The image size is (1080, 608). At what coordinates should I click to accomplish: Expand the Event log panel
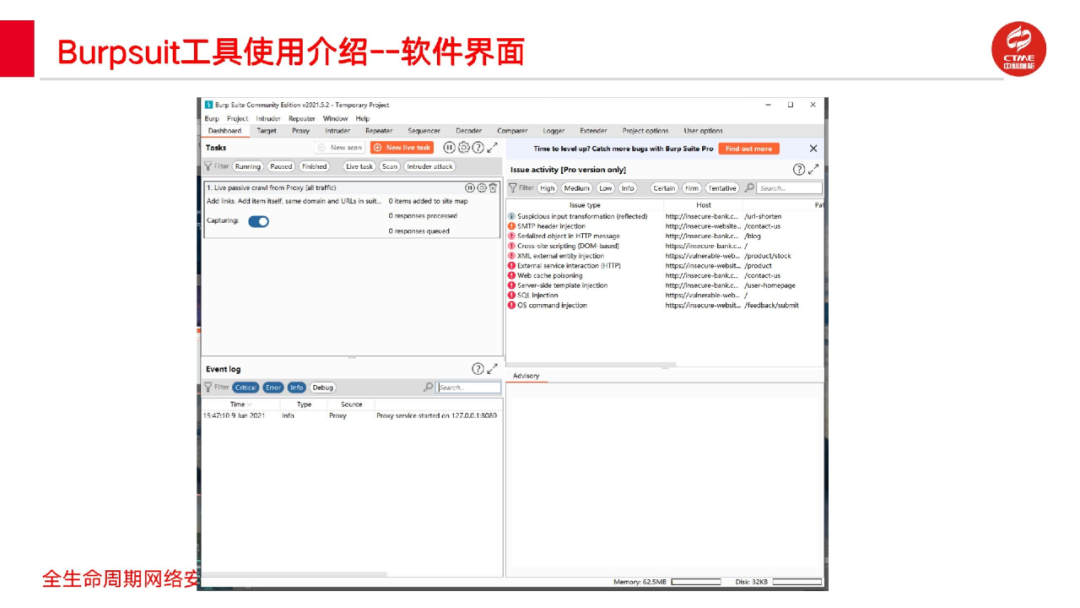click(492, 369)
